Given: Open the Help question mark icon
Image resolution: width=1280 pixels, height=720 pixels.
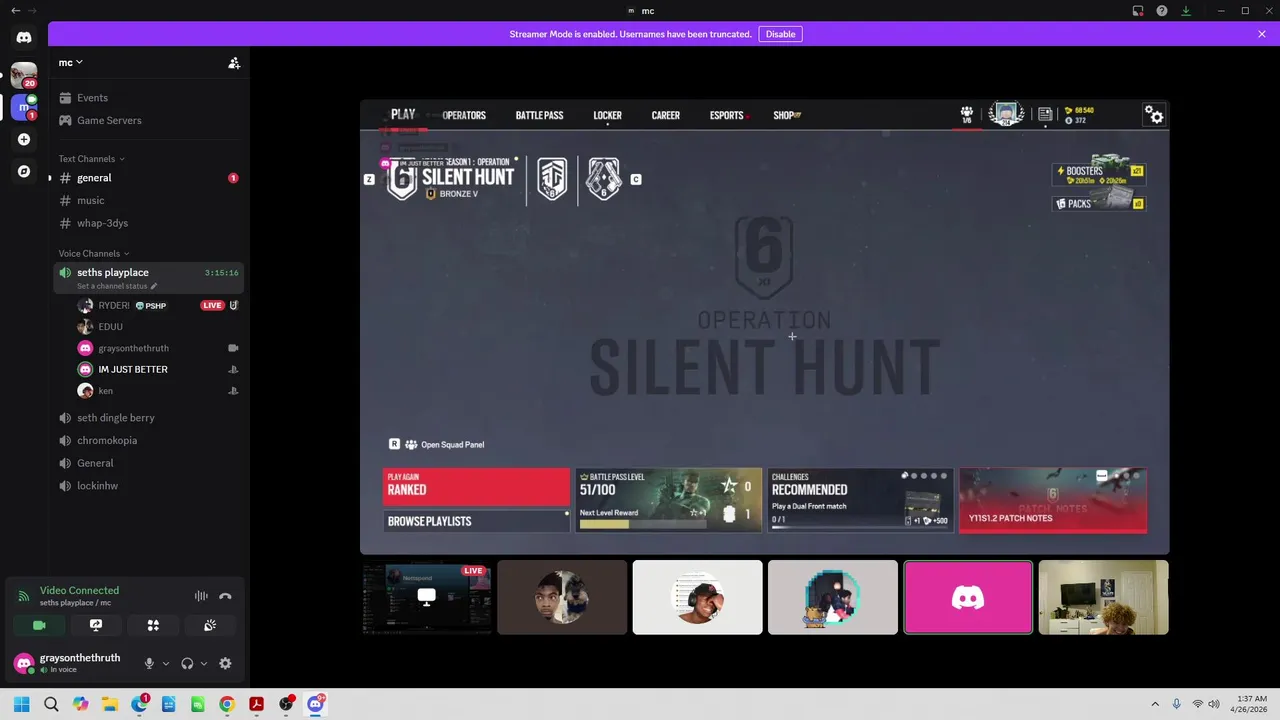Looking at the screenshot, I should [x=1162, y=11].
